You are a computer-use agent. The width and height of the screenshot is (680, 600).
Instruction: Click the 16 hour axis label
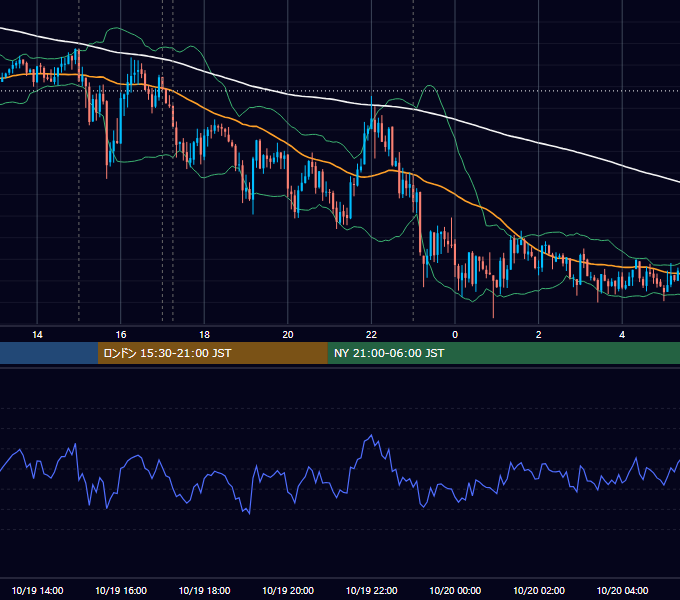pyautogui.click(x=121, y=335)
